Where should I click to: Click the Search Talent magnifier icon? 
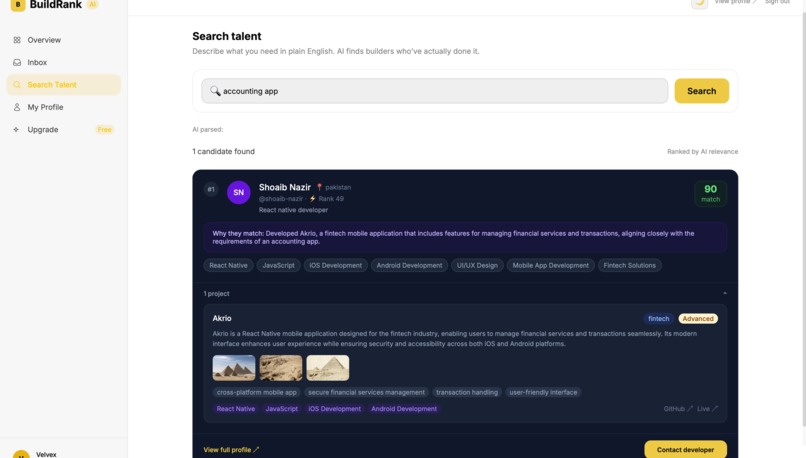tap(17, 85)
